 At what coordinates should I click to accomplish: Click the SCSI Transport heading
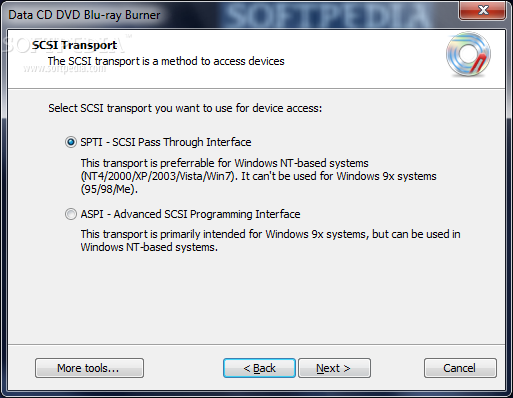click(74, 45)
